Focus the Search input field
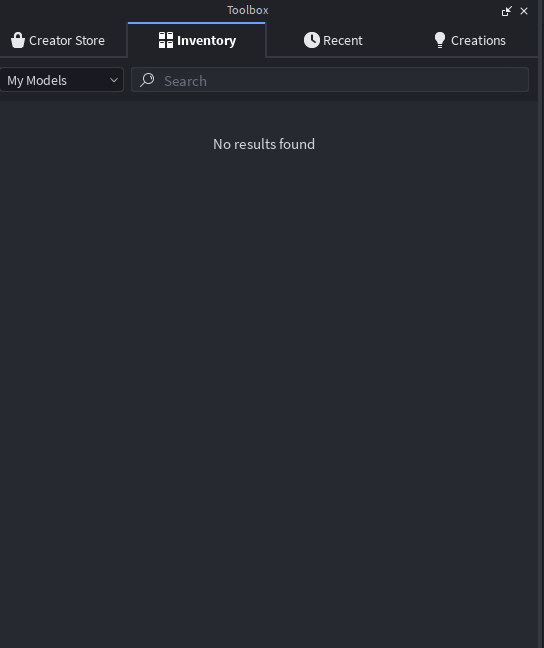 (330, 80)
